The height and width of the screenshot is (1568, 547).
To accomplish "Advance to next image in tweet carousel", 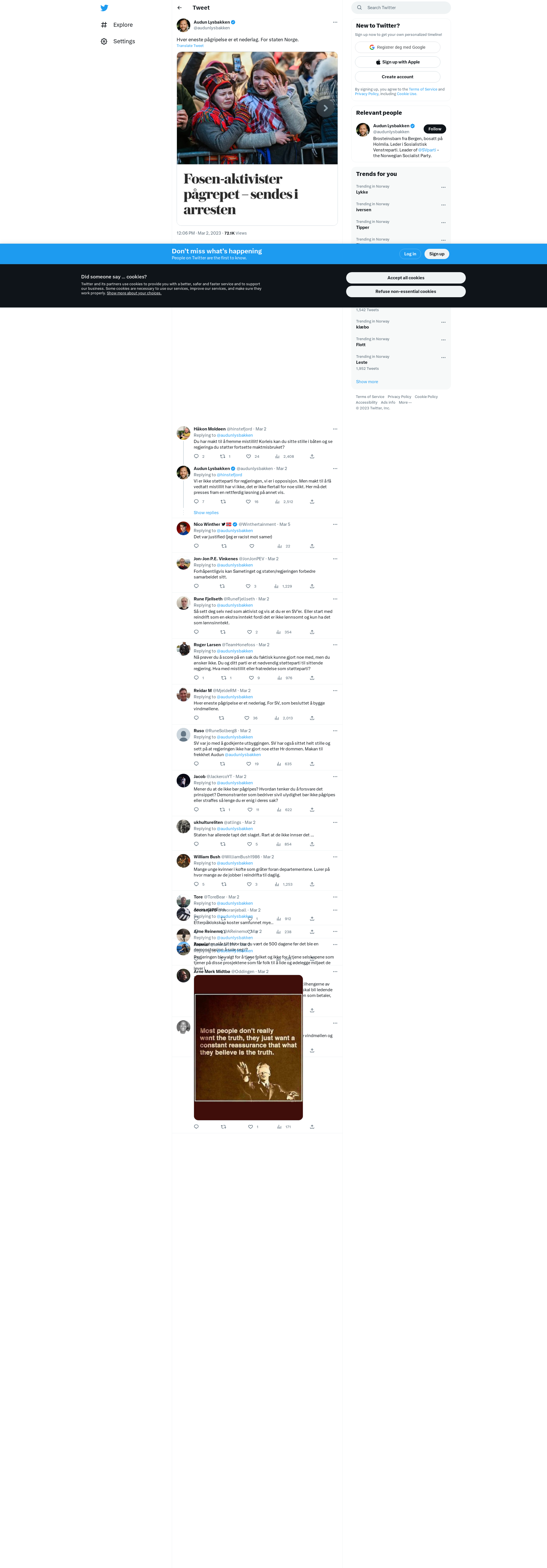I will 325,108.
